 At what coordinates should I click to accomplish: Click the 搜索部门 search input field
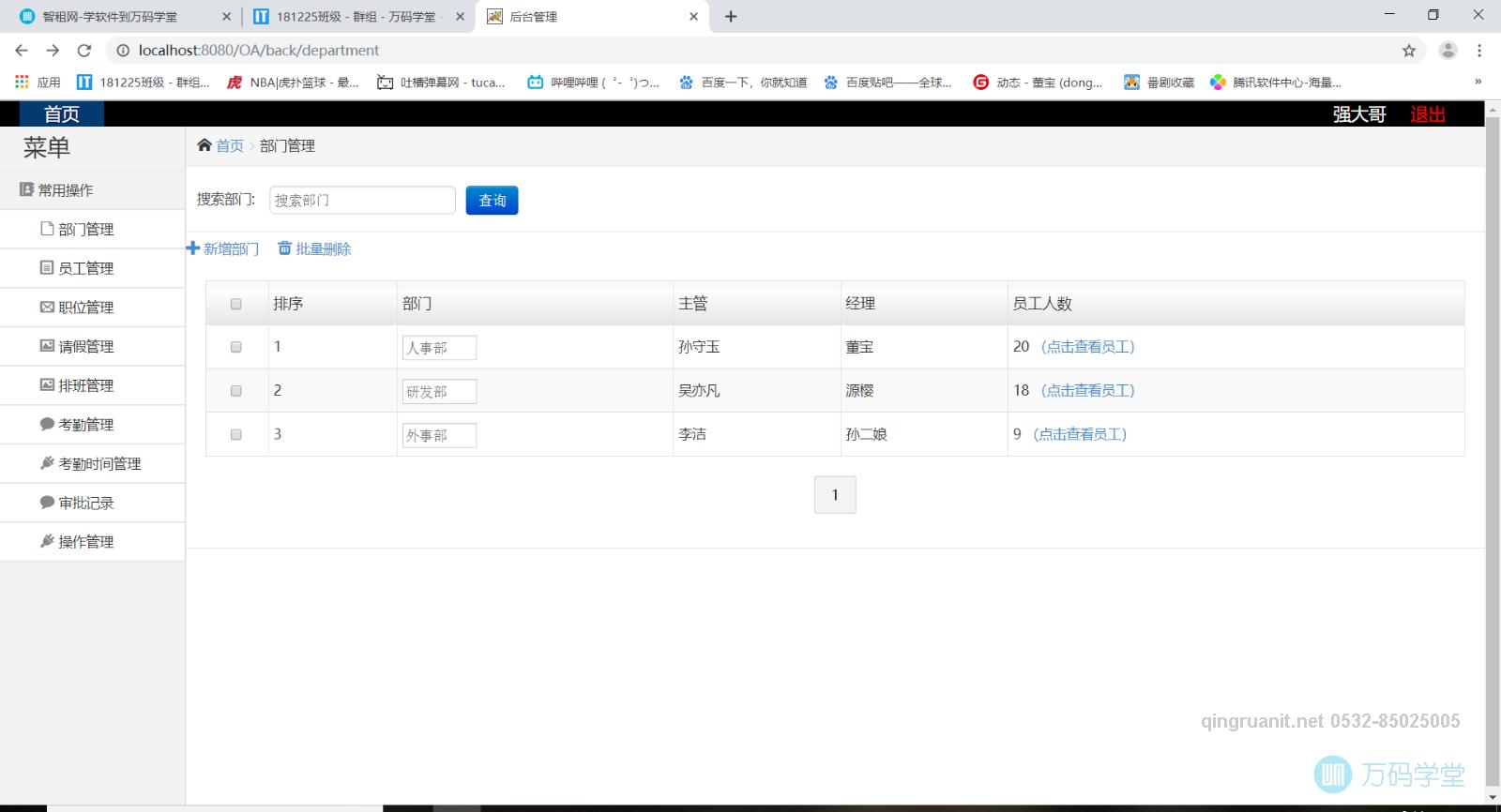362,200
